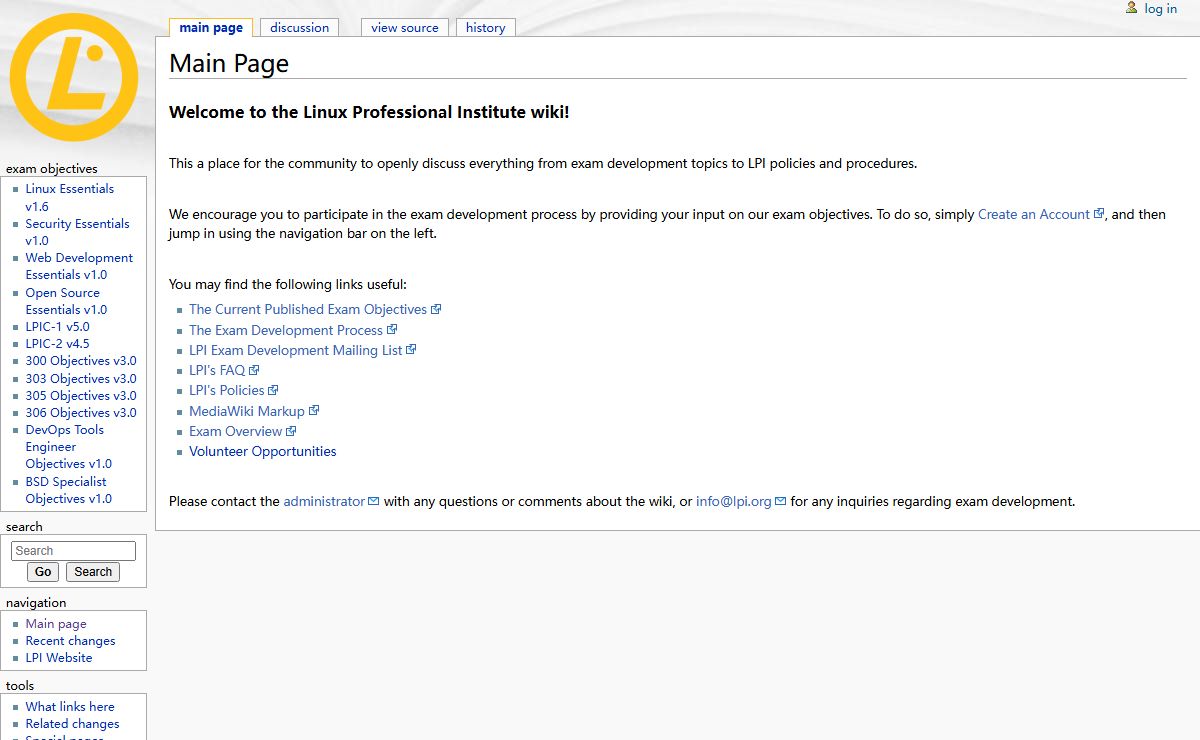Click external icon after Mailing List link
This screenshot has width=1200, height=740.
[x=411, y=349]
